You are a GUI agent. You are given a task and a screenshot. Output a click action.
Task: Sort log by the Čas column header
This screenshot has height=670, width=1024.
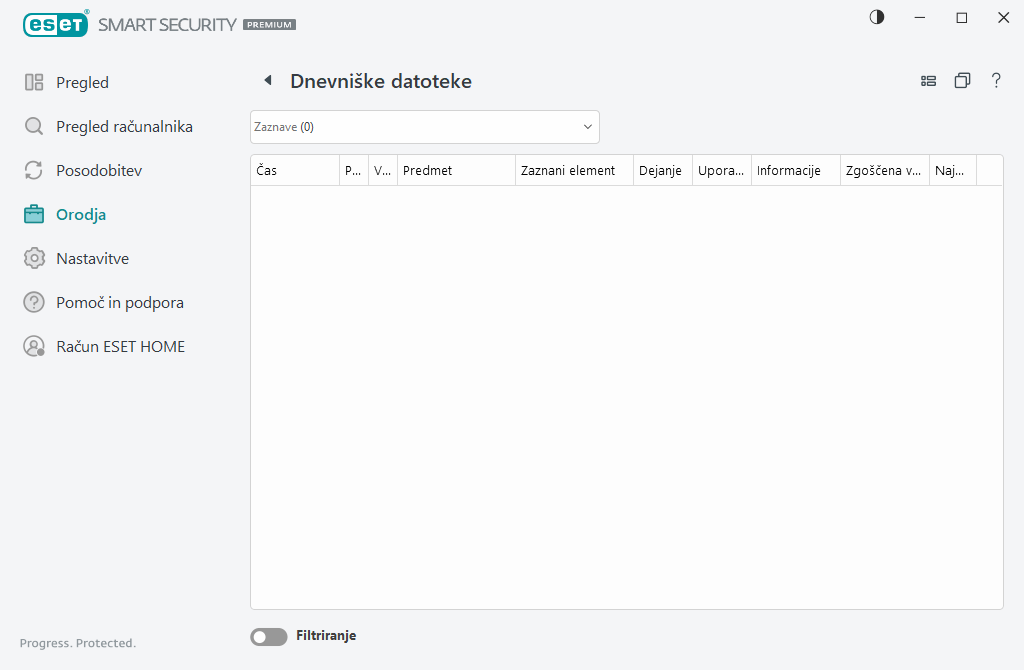coord(294,171)
